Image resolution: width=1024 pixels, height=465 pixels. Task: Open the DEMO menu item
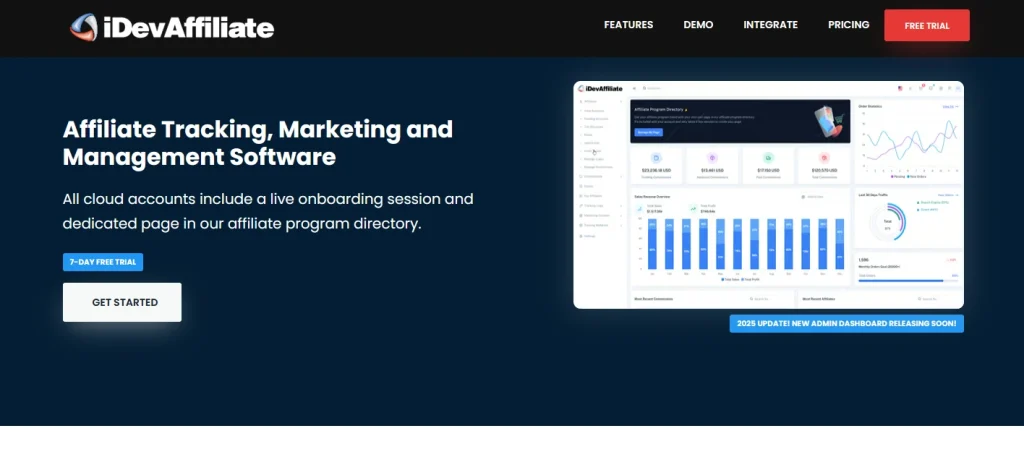pos(698,25)
